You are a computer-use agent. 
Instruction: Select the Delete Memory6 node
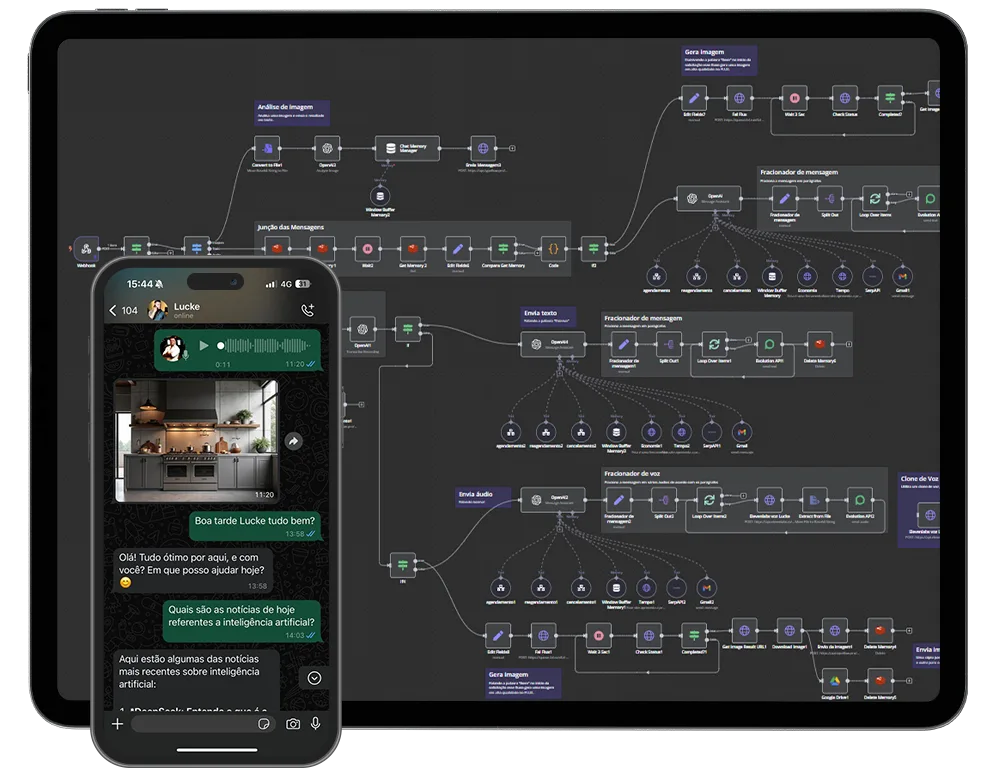tap(820, 343)
